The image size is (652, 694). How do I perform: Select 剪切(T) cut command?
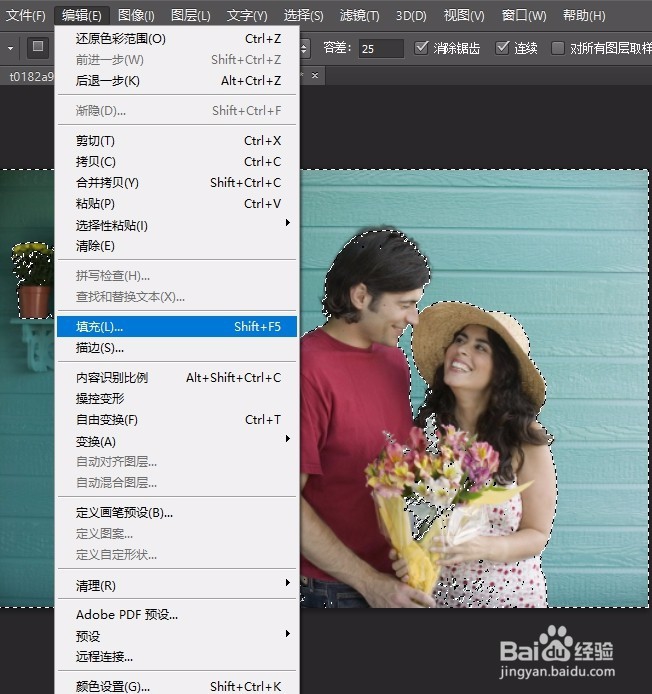pyautogui.click(x=177, y=141)
